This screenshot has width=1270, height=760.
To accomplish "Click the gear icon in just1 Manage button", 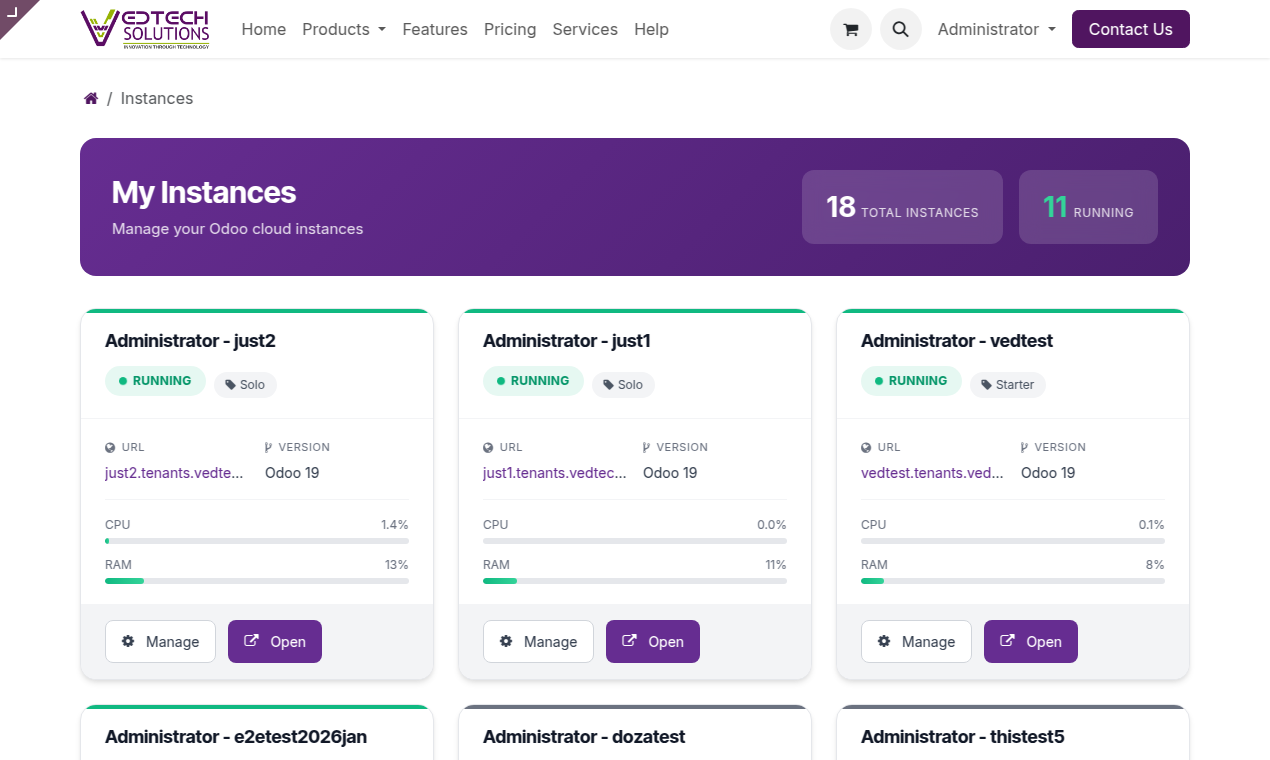I will pos(506,641).
